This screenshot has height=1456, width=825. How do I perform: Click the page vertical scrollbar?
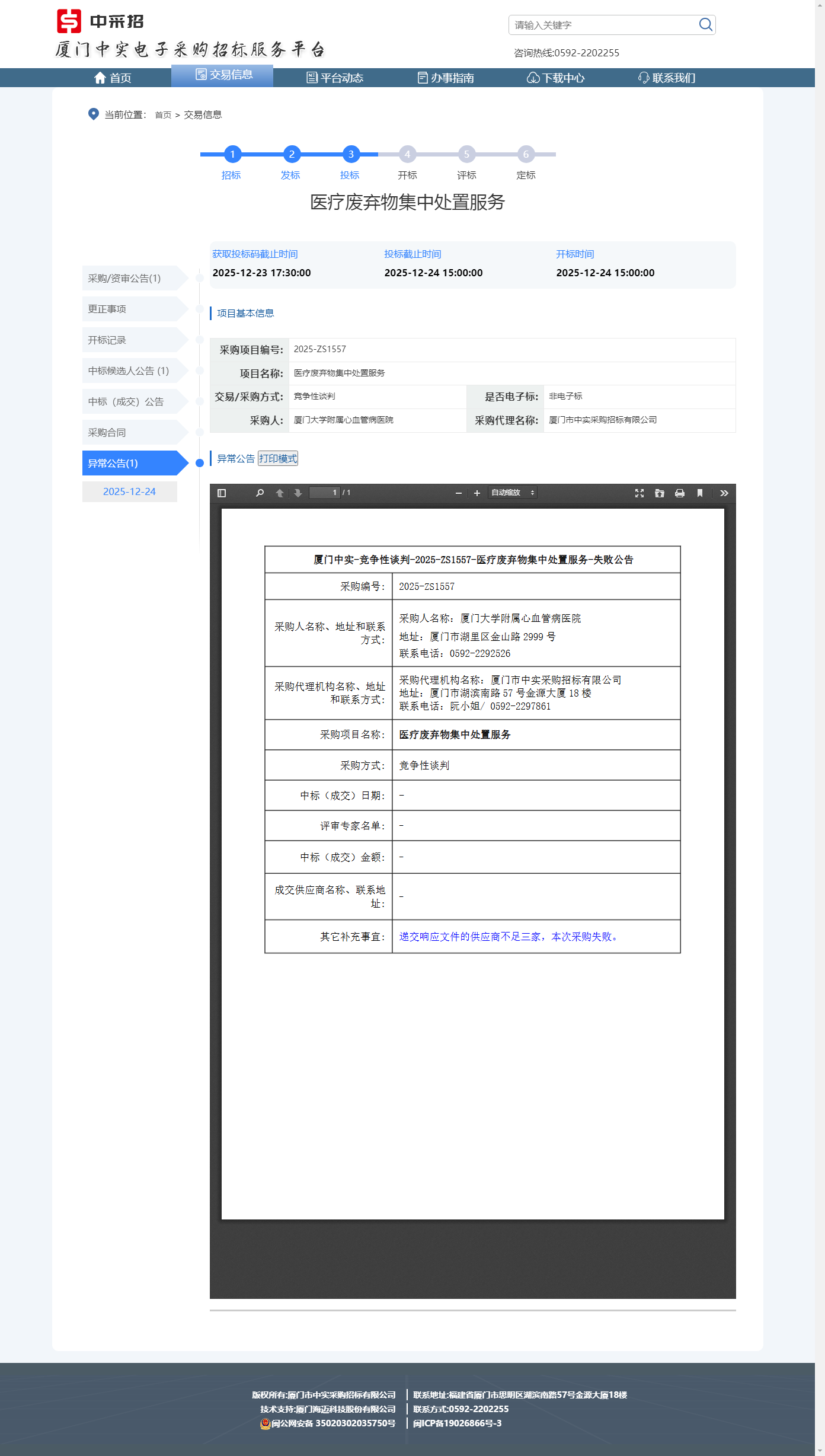(820, 728)
